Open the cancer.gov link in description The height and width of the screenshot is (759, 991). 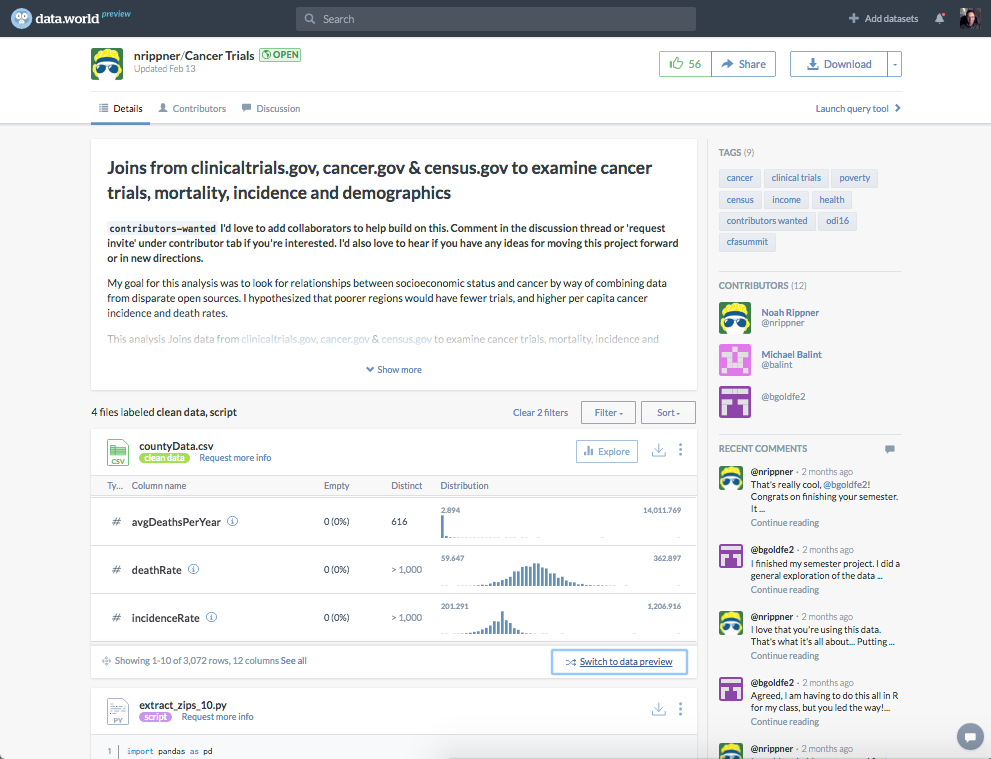click(344, 339)
